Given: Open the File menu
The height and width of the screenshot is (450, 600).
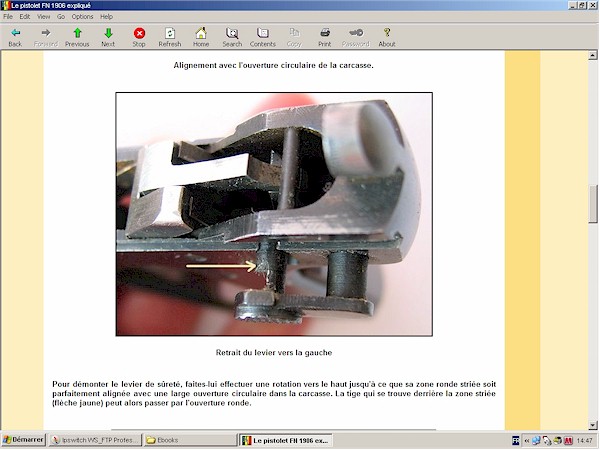Looking at the screenshot, I should pyautogui.click(x=8, y=16).
